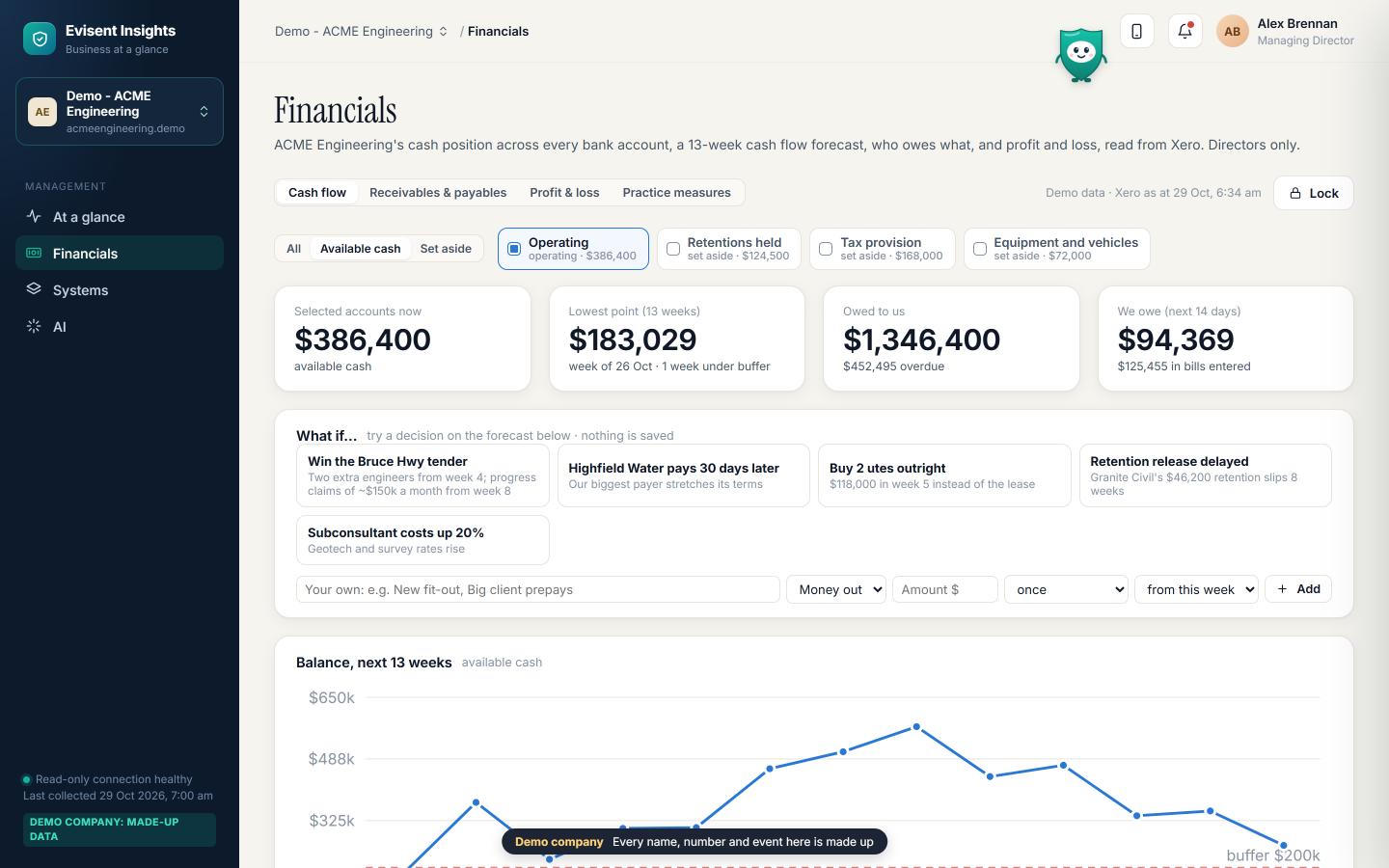This screenshot has width=1389, height=868.
Task: Switch to the Cash flow tab
Action: pyautogui.click(x=317, y=193)
